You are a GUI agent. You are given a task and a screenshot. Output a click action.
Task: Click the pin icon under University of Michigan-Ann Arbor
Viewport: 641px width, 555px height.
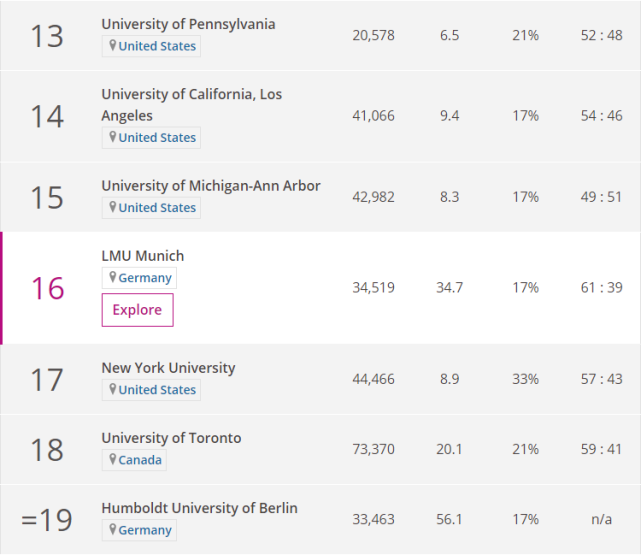(x=113, y=208)
